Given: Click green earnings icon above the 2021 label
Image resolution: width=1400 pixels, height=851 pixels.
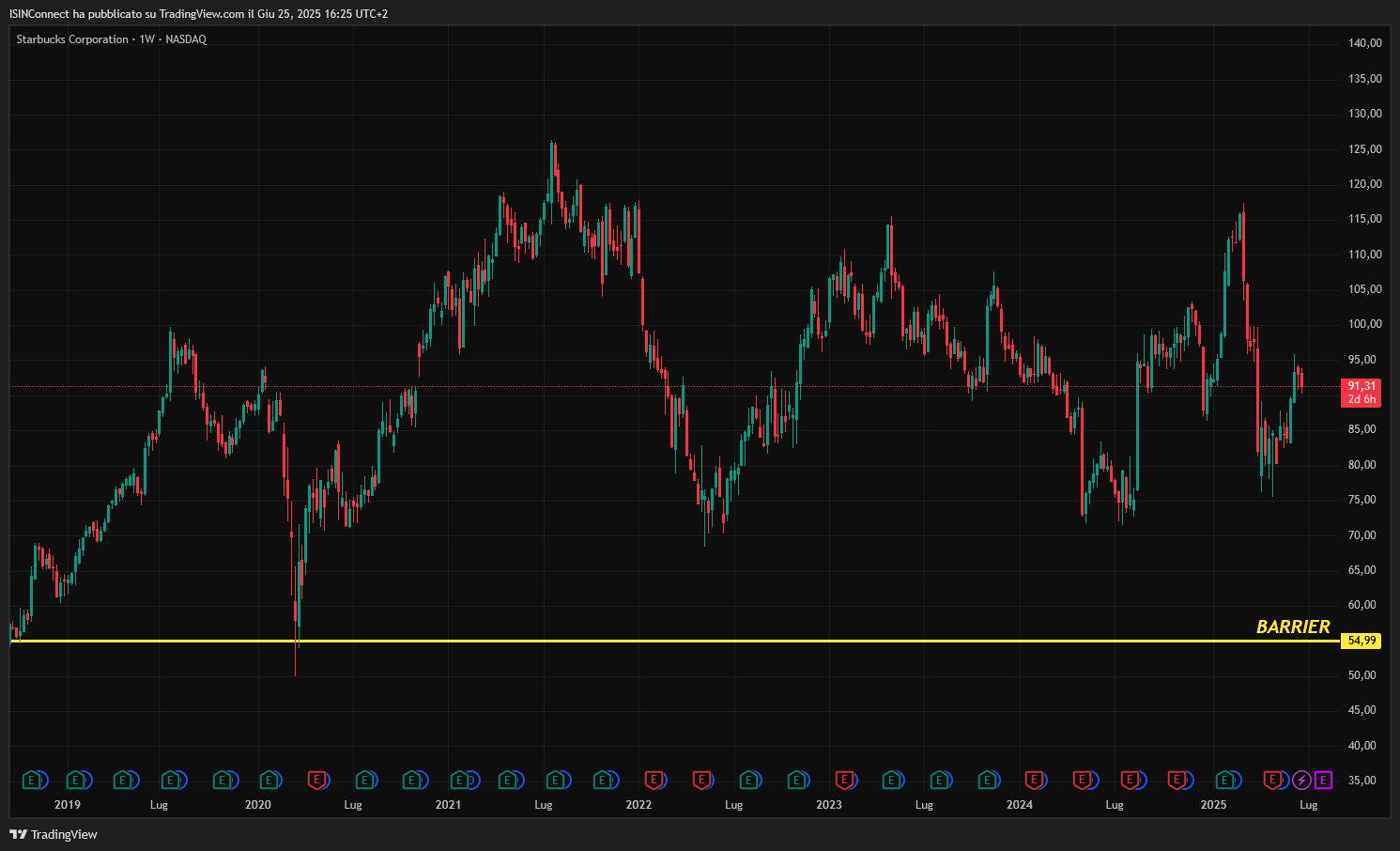Looking at the screenshot, I should (x=460, y=780).
